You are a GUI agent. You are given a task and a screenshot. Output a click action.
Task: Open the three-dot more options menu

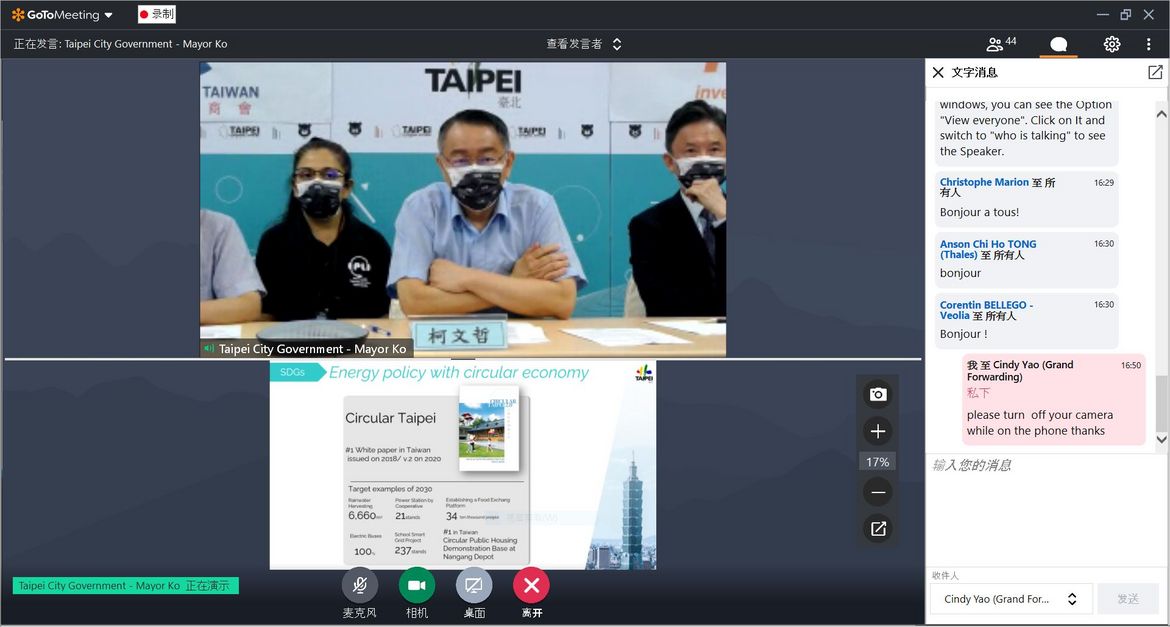[x=1149, y=44]
